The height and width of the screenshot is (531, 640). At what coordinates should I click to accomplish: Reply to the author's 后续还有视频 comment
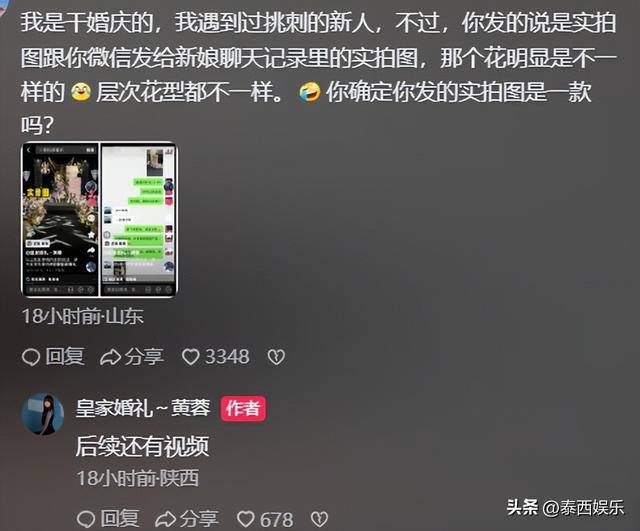[x=86, y=519]
